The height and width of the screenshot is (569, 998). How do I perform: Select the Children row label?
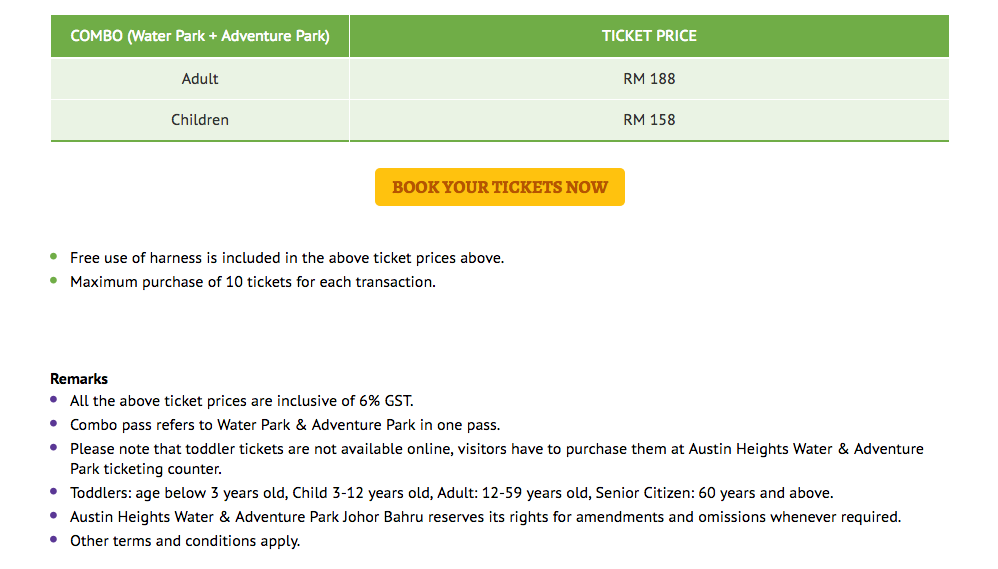(x=200, y=120)
